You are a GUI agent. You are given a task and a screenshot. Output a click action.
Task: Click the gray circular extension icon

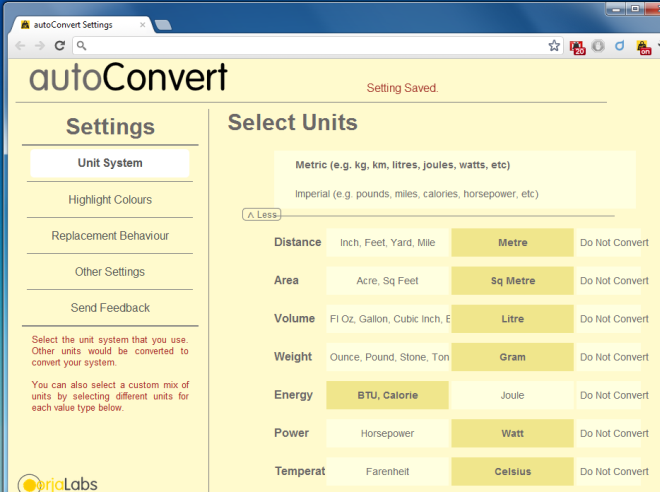tap(598, 46)
